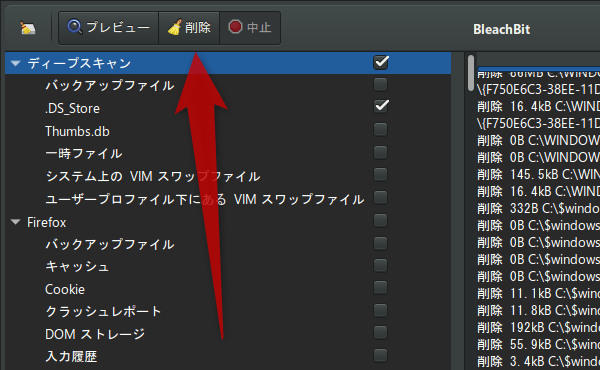600x370 pixels.
Task: Collapse the ディープスキャン tree group
Action: coord(15,63)
